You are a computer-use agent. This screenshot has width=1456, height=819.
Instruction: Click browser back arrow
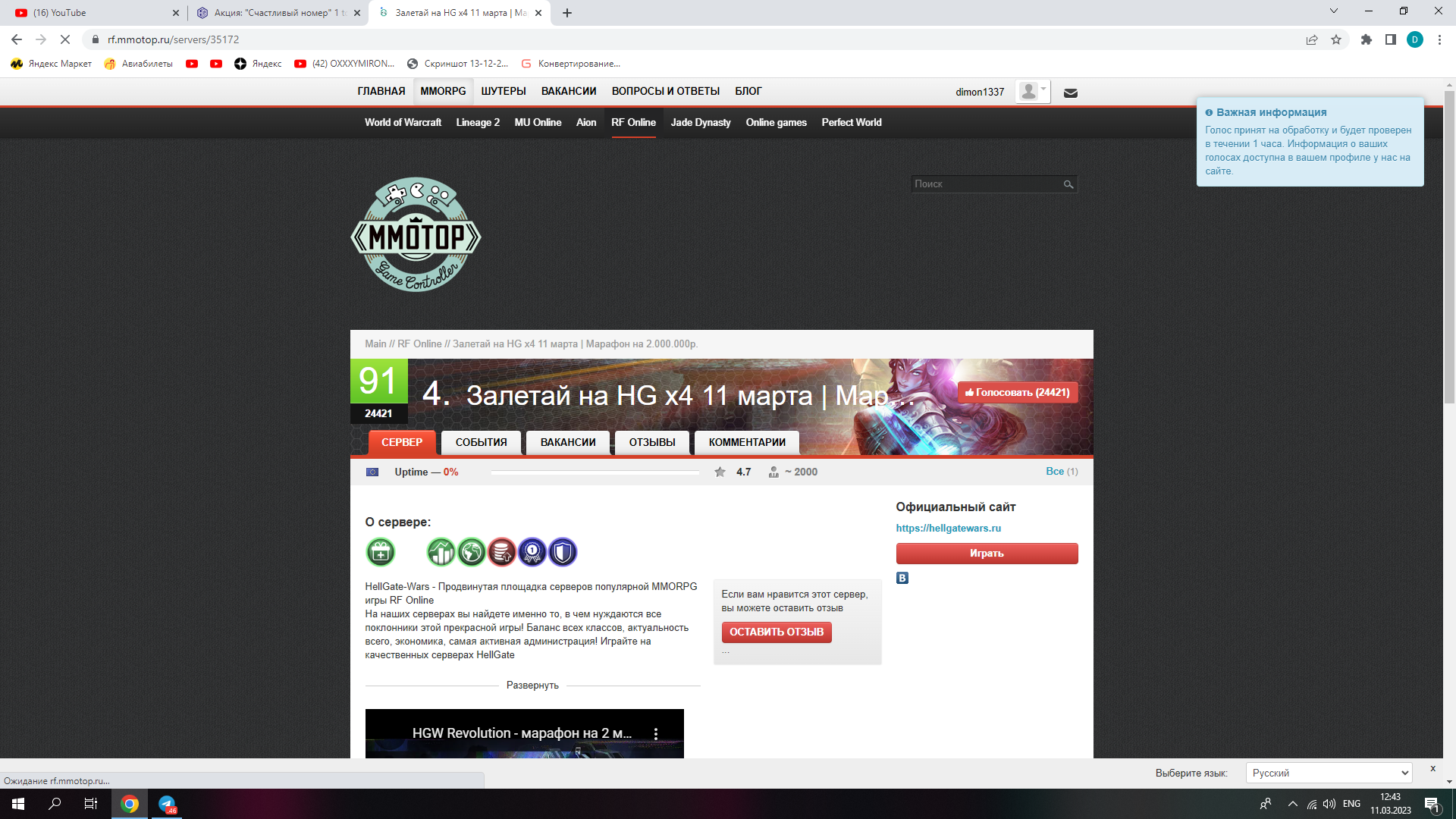tap(17, 39)
